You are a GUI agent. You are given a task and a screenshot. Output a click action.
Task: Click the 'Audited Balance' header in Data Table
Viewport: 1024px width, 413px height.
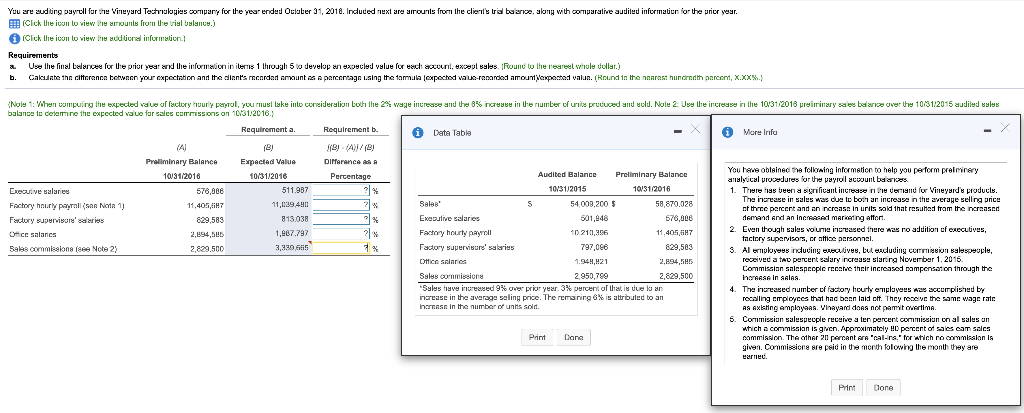coord(567,174)
